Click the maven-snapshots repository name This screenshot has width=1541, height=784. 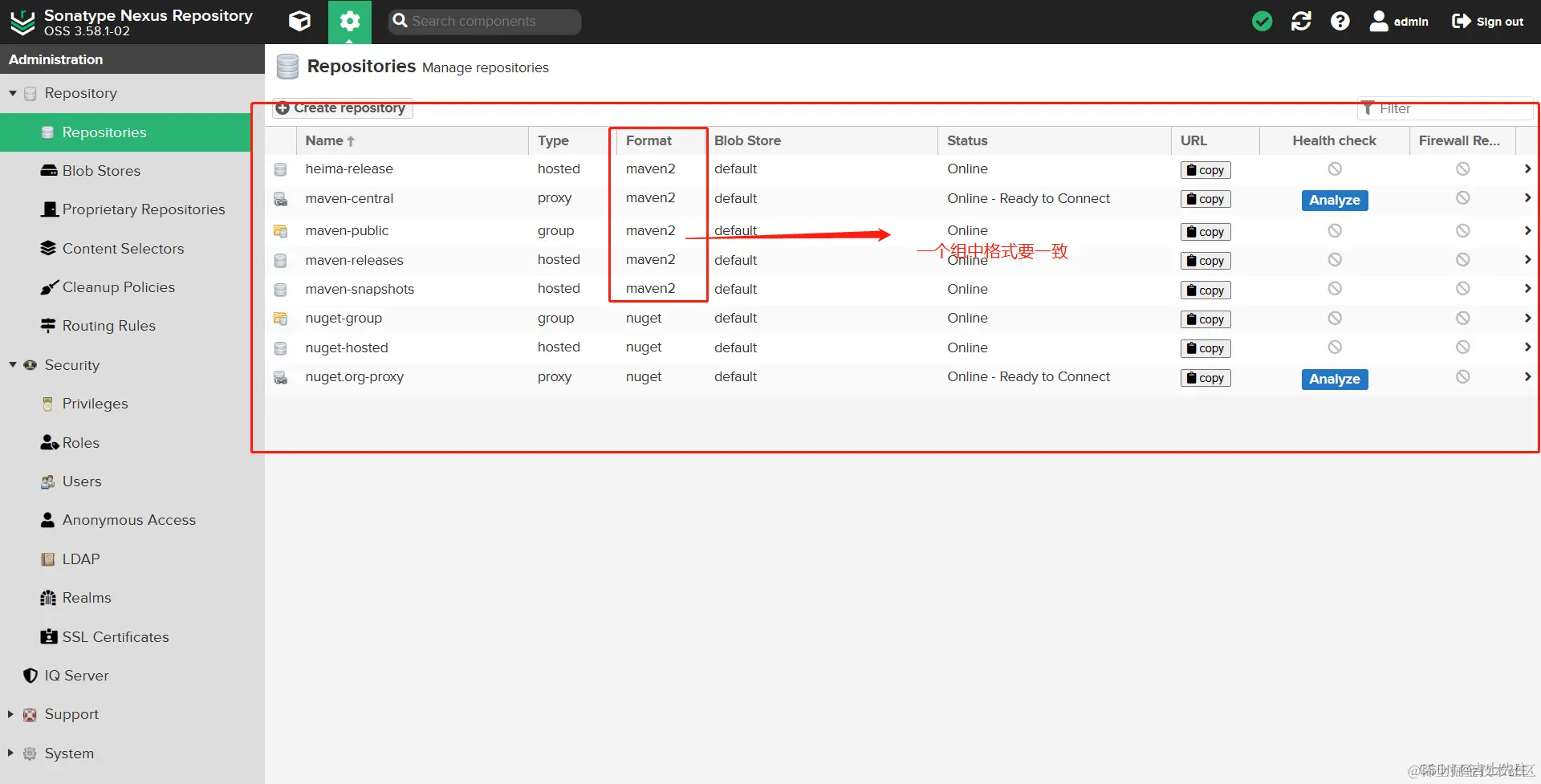(360, 289)
